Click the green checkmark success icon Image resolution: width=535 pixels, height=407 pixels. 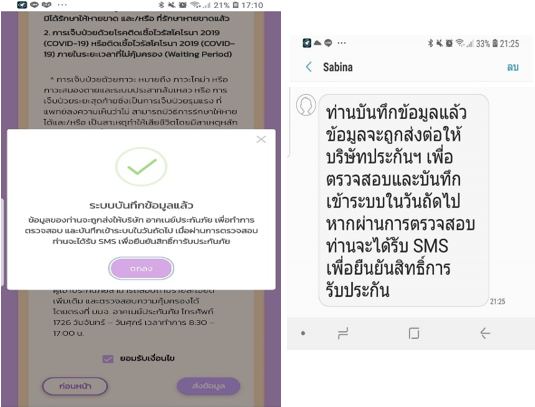coord(141,167)
